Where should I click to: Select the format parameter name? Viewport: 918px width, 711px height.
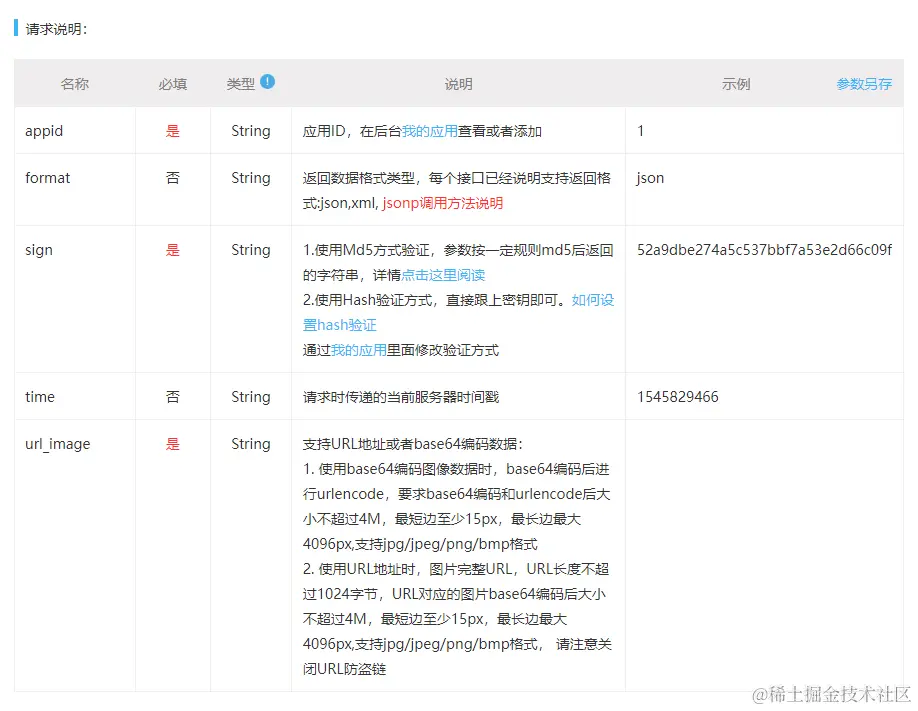point(47,178)
